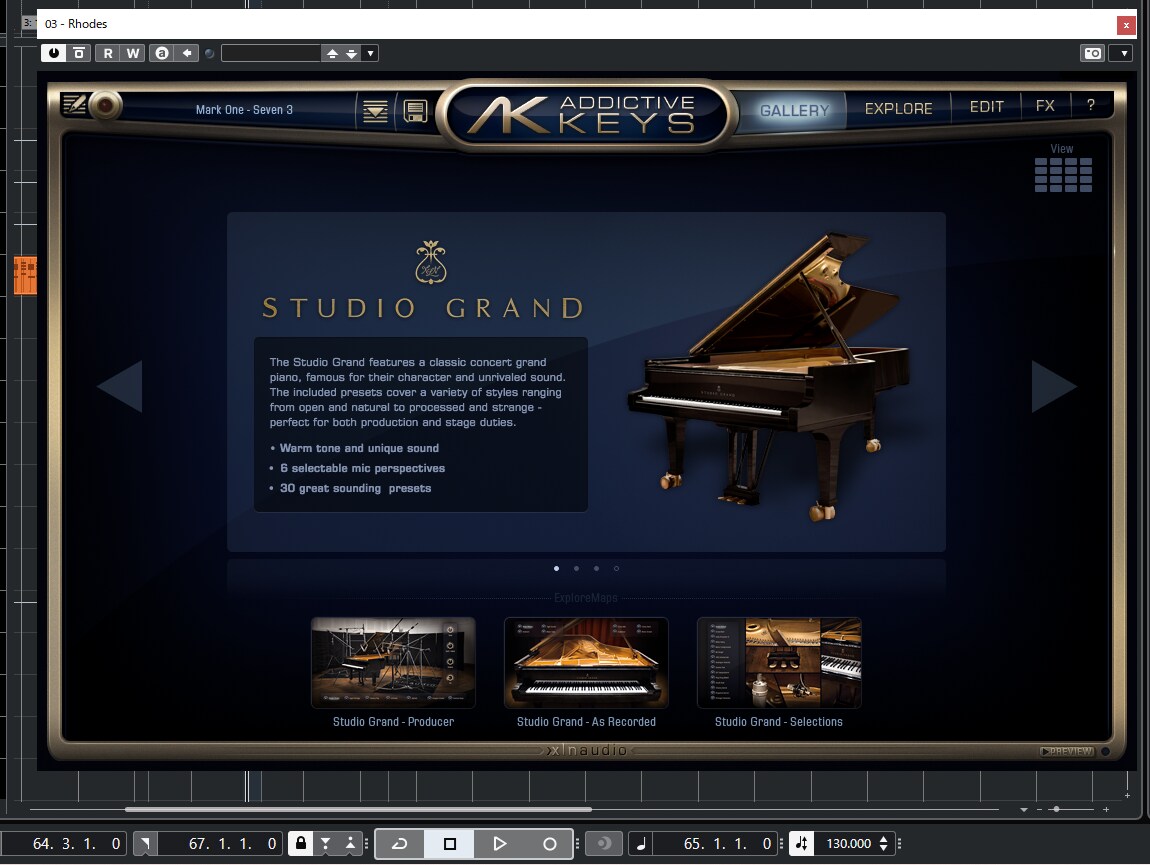Switch to the FX tab
The width and height of the screenshot is (1150, 865).
pos(1045,106)
